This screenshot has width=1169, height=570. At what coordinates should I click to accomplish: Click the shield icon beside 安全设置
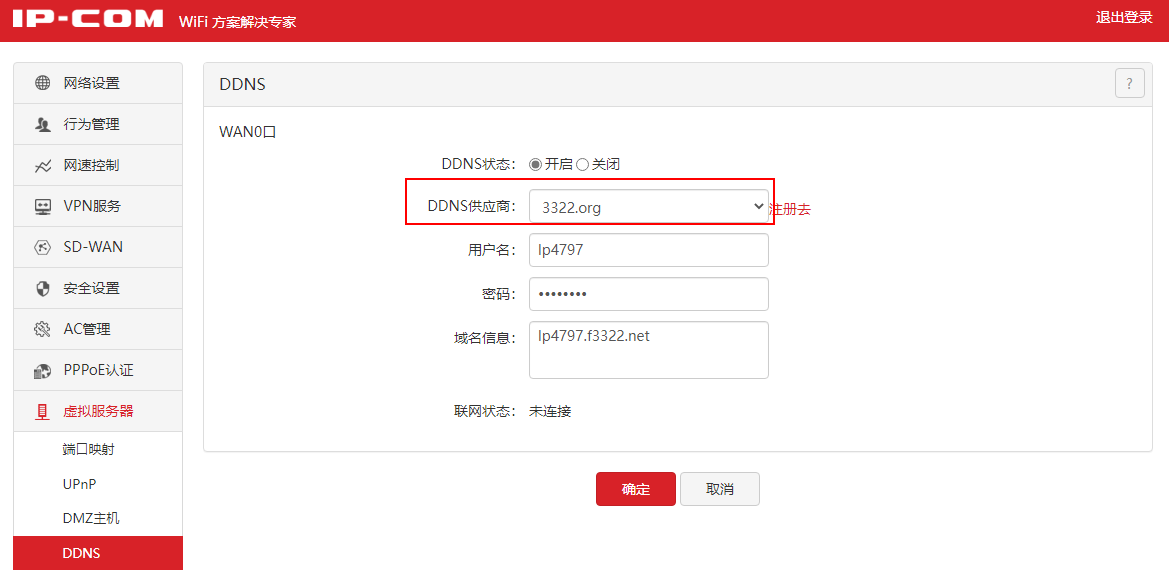(x=43, y=288)
